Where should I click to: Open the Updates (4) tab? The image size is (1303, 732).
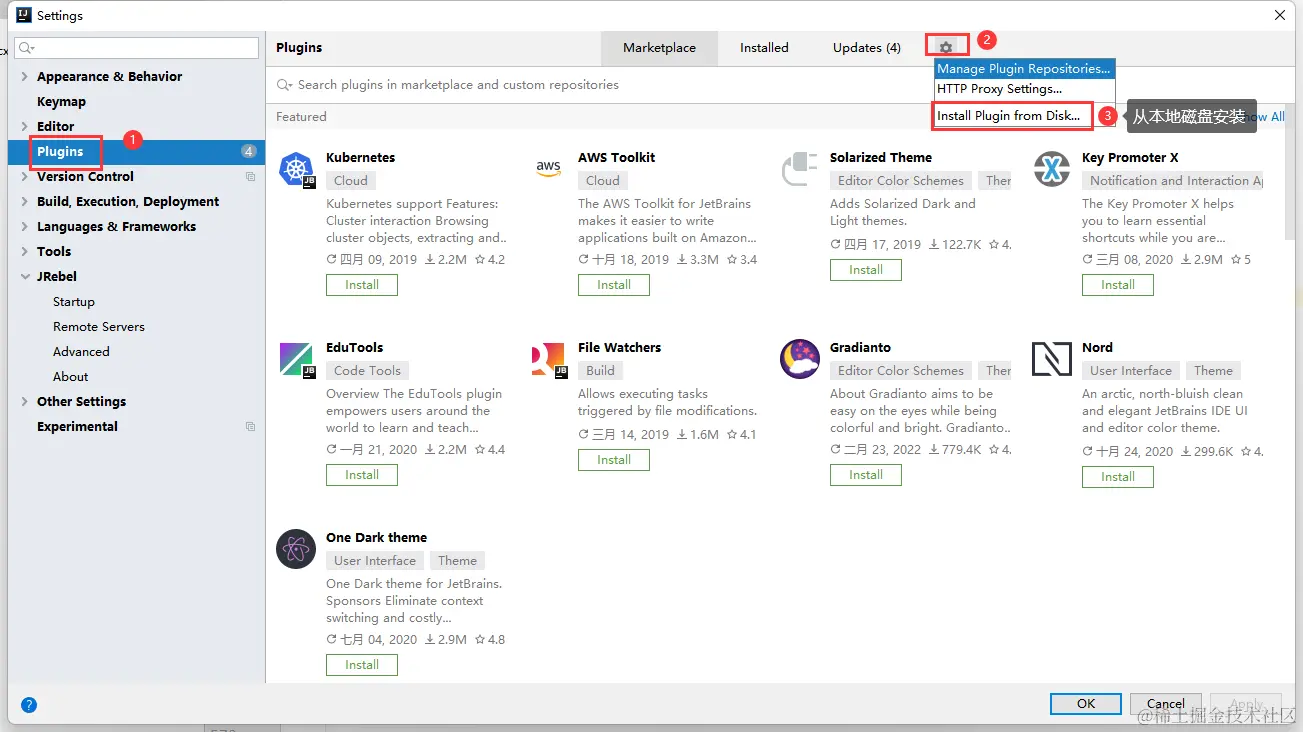pyautogui.click(x=866, y=48)
